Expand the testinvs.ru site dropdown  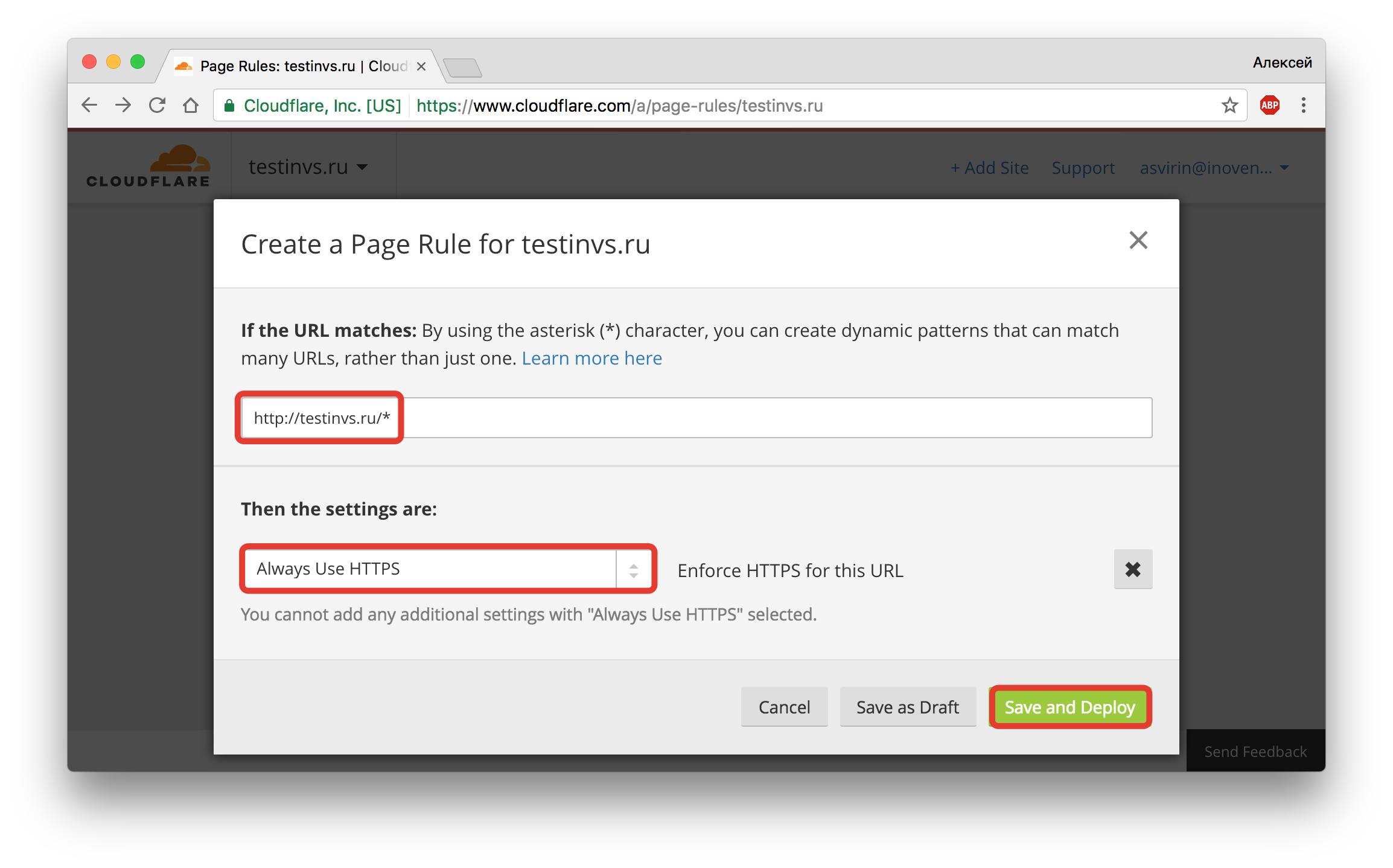(308, 167)
